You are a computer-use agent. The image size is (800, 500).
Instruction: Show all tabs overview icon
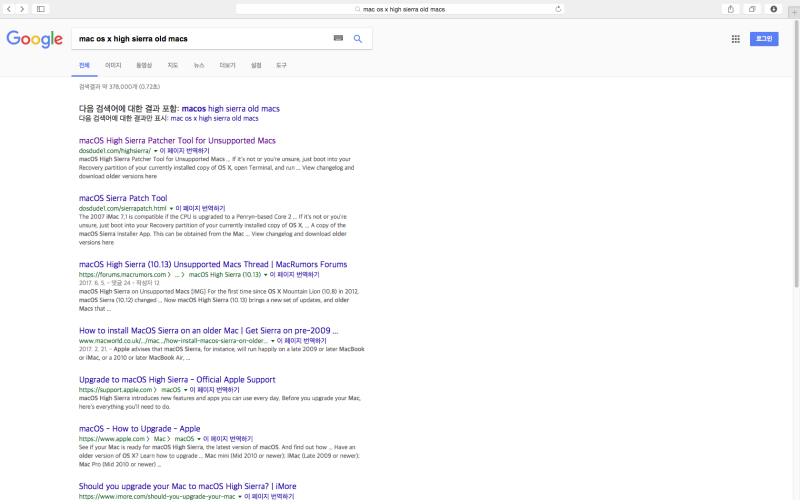[752, 9]
